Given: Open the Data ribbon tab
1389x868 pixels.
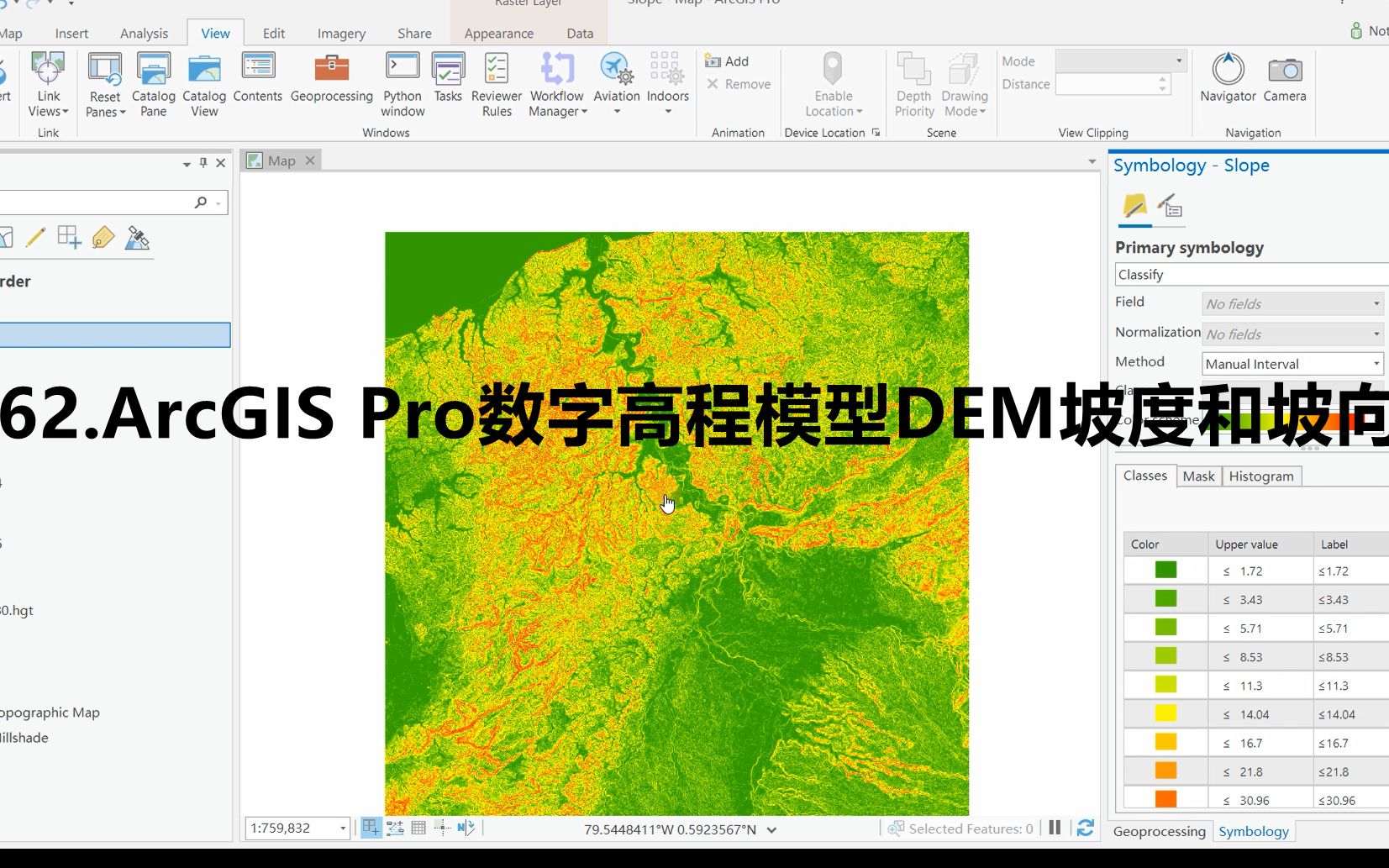Looking at the screenshot, I should [x=580, y=34].
